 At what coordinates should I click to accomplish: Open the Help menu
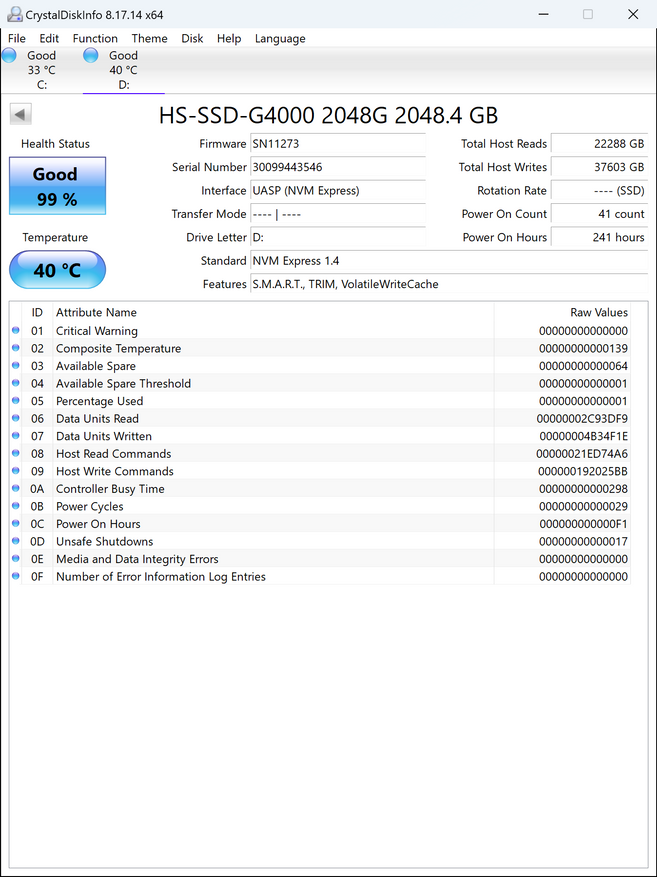pyautogui.click(x=229, y=39)
